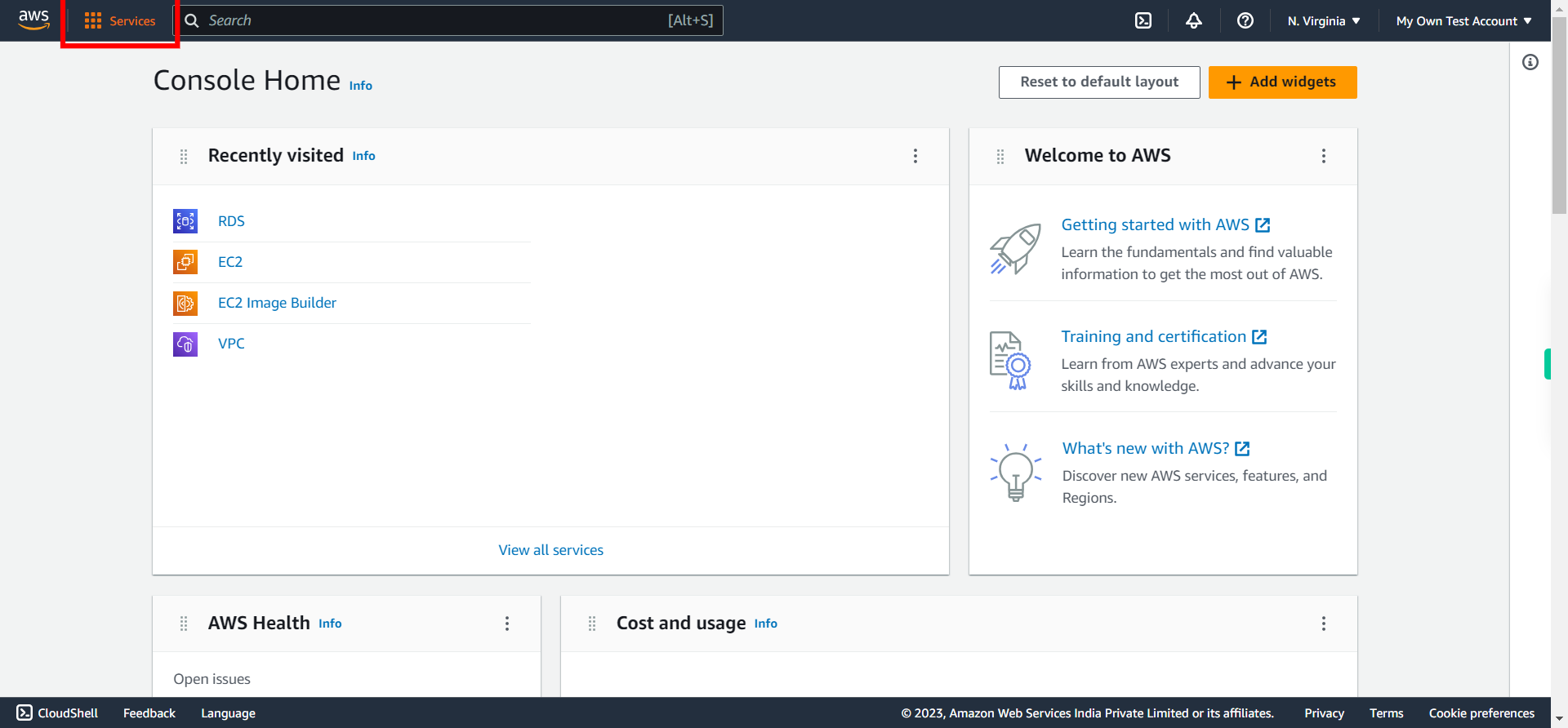Screen dimensions: 1568x728
Task: Open What's new with AWS? link
Action: (x=1156, y=448)
